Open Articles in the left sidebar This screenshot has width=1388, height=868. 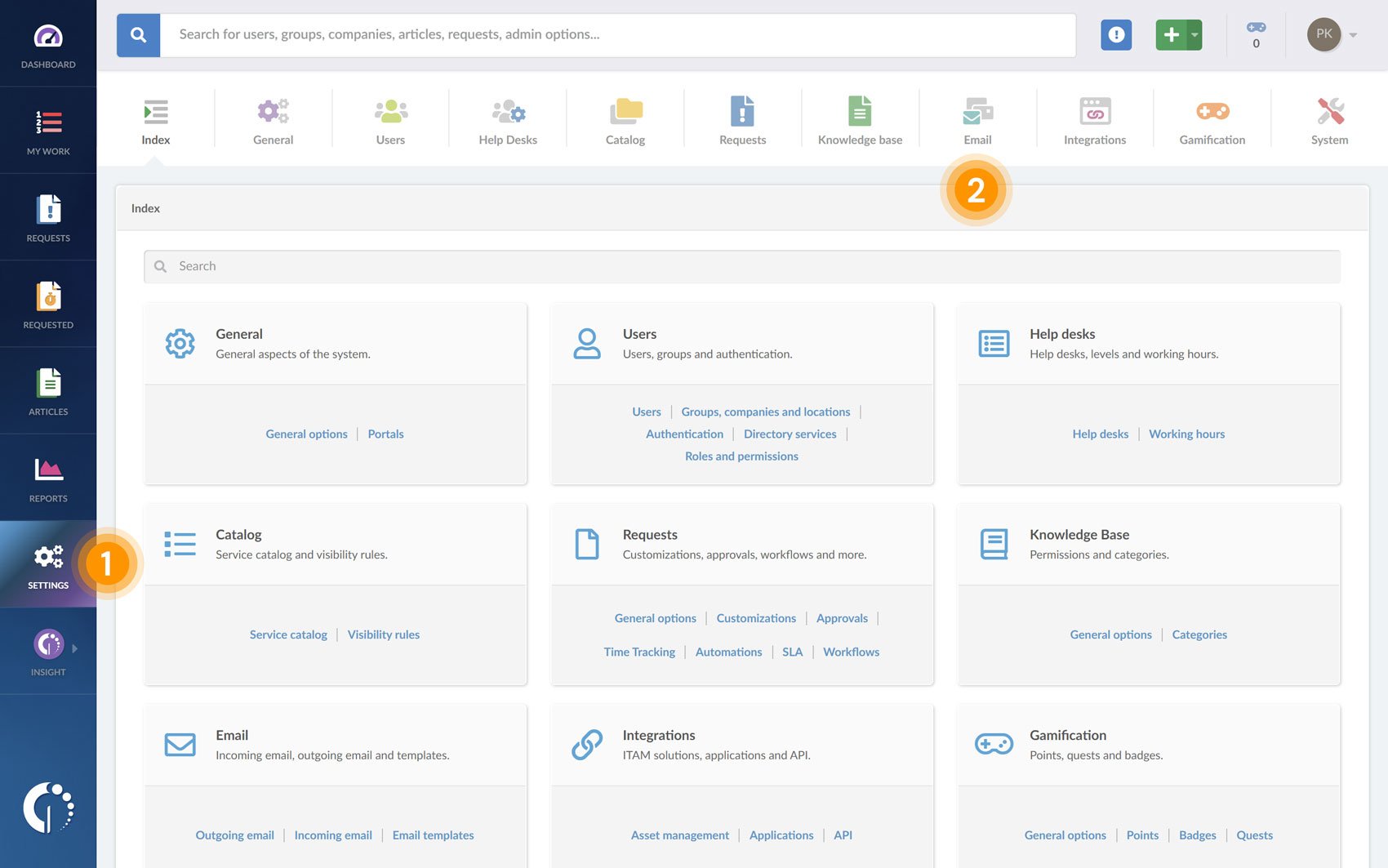click(48, 392)
